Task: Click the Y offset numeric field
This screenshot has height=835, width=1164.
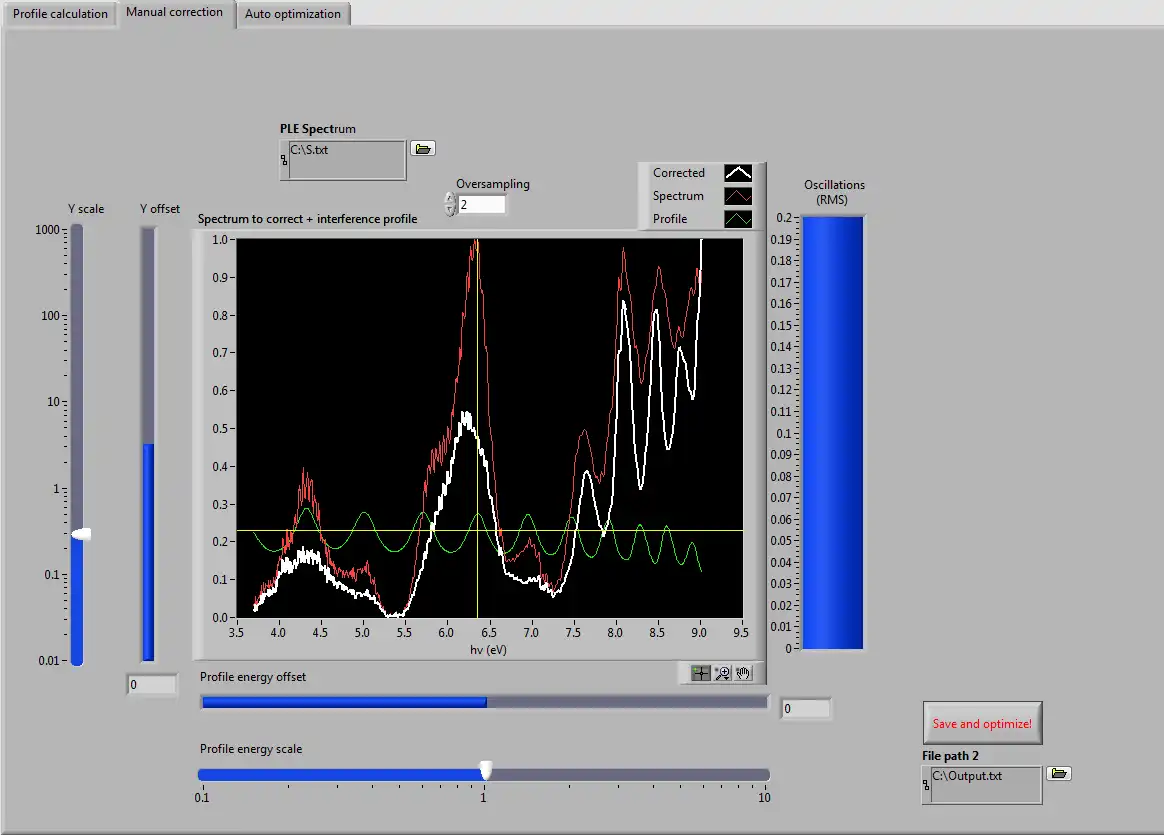Action: coord(152,686)
